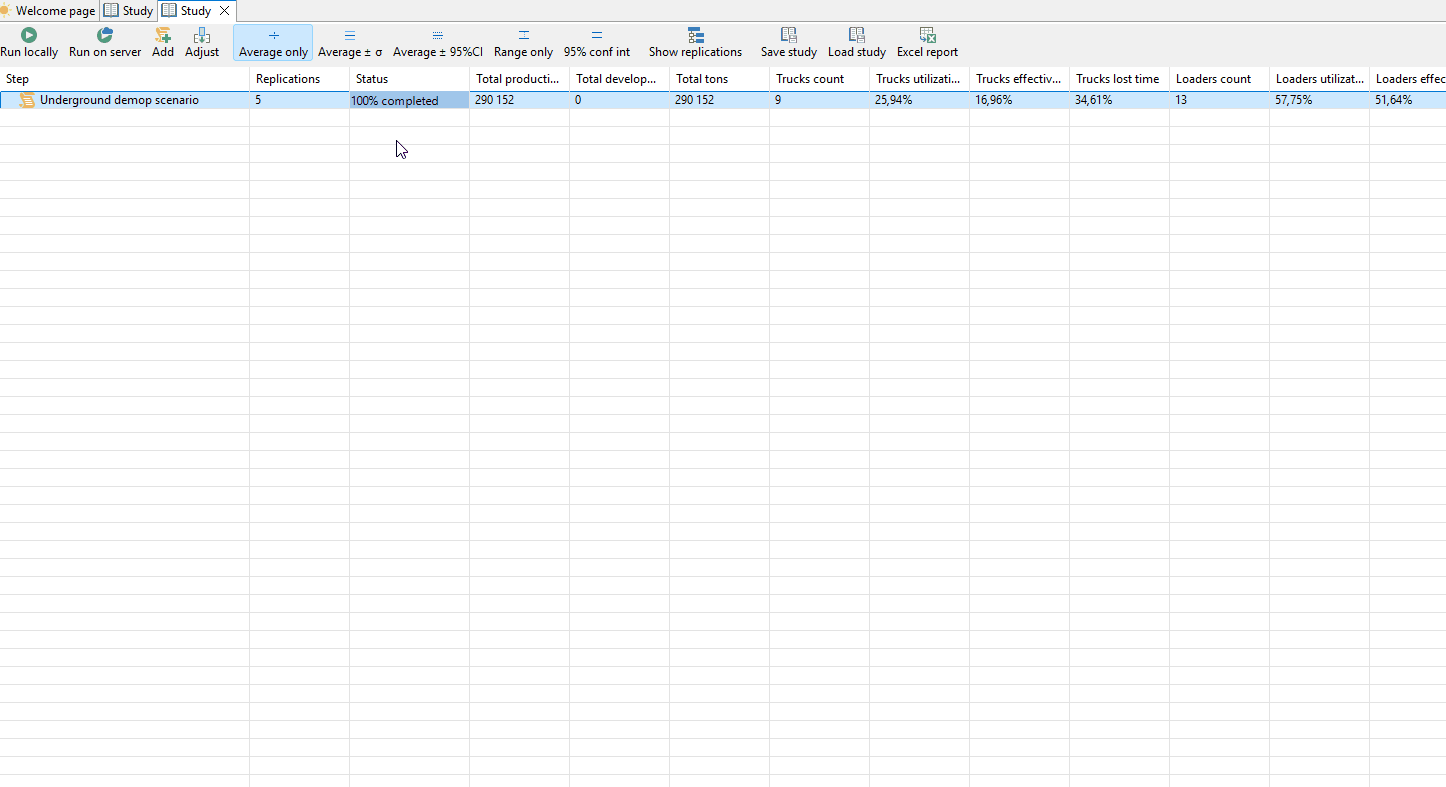
Task: Add a new step with Add button
Action: point(163,43)
